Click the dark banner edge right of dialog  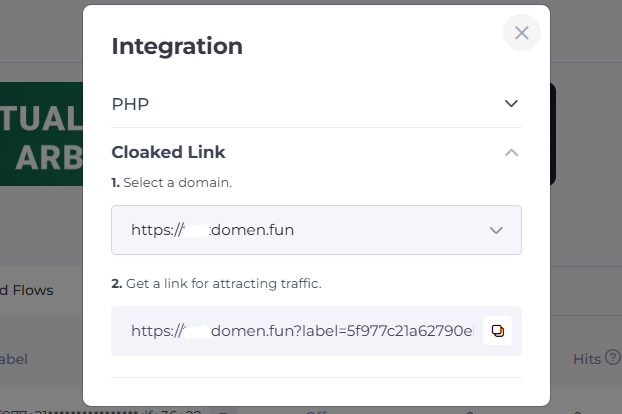[x=553, y=134]
